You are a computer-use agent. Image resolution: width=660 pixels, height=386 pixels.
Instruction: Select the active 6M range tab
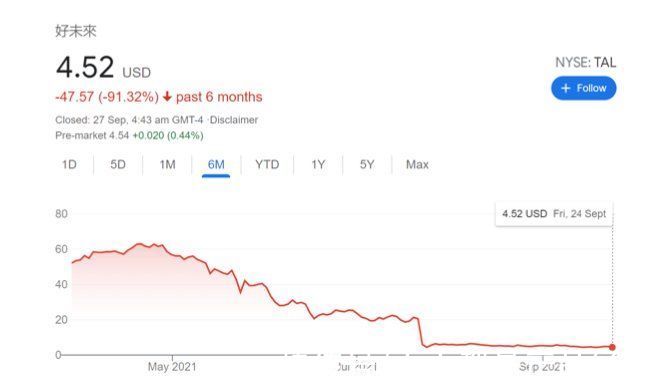click(216, 165)
